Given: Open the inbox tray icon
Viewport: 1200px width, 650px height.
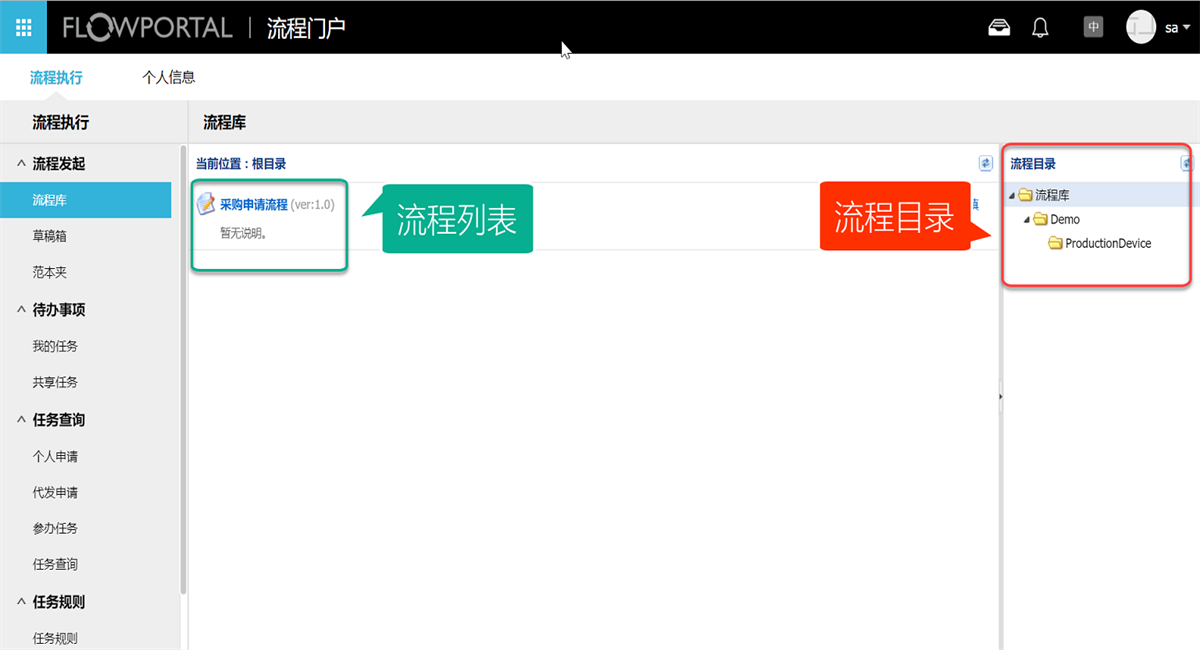Looking at the screenshot, I should tap(999, 27).
